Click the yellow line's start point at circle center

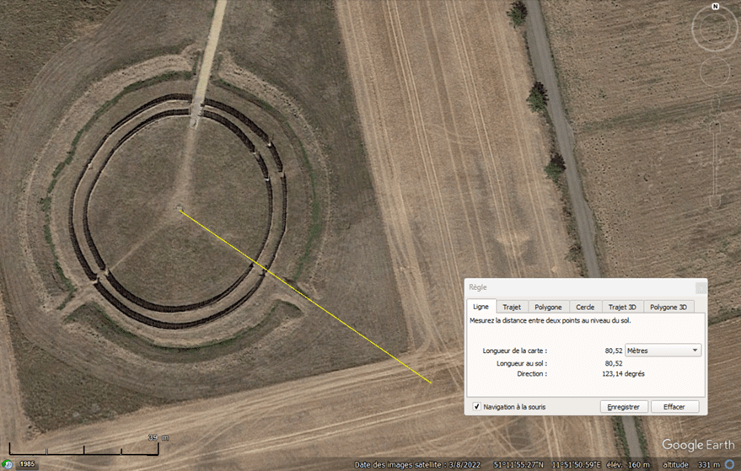coord(180,210)
